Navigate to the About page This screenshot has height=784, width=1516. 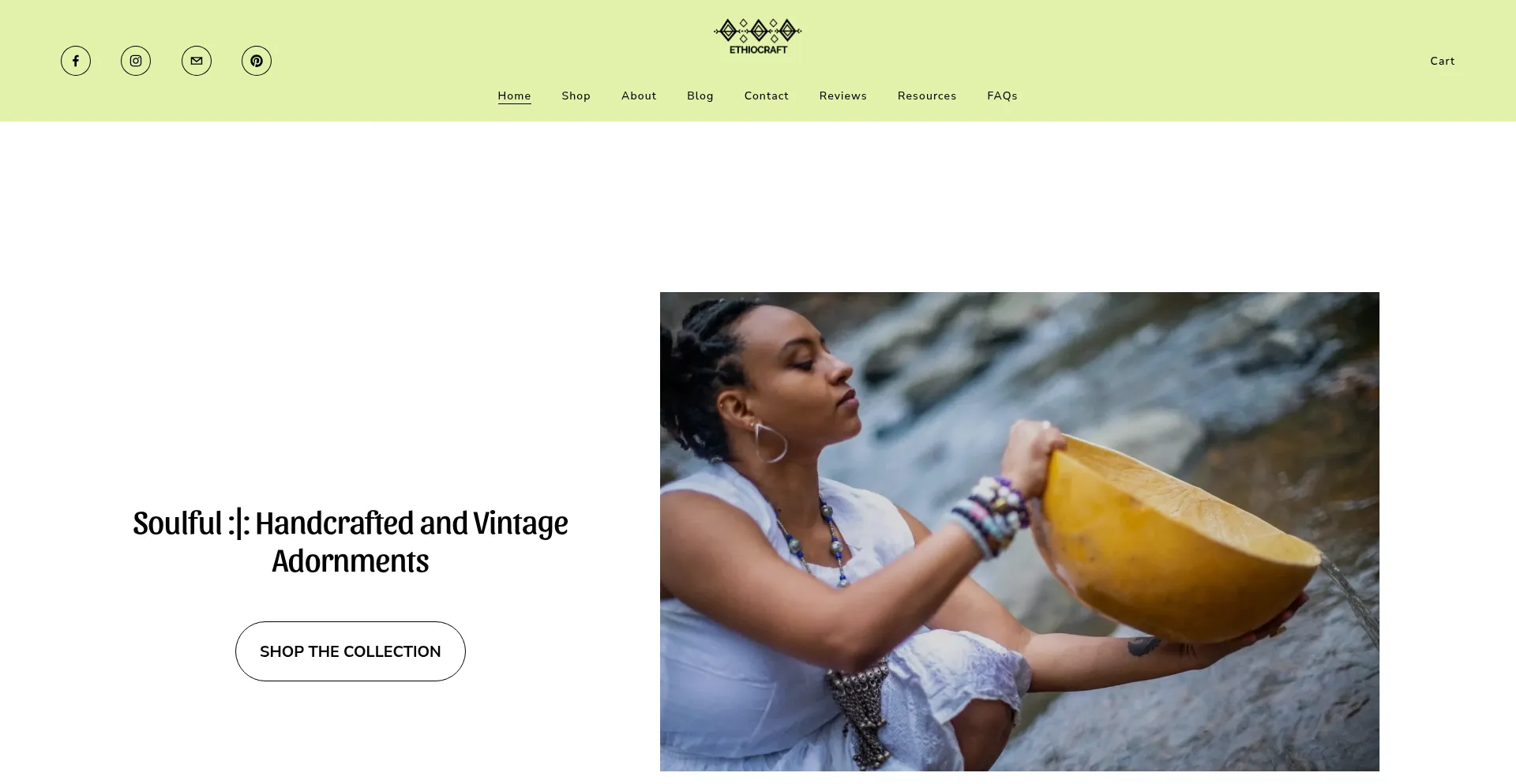point(639,96)
